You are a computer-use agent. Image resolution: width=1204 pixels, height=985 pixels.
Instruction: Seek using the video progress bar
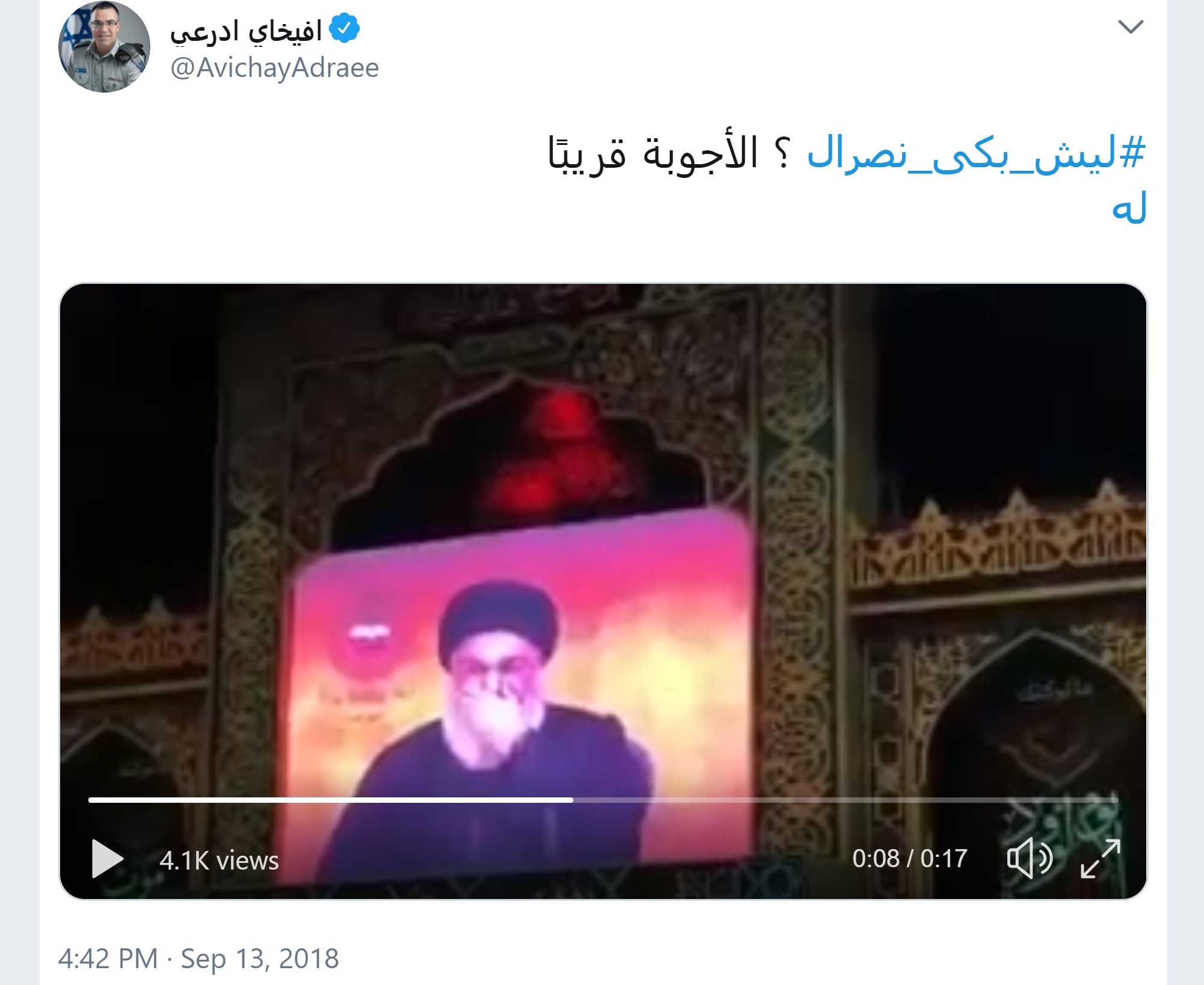(603, 800)
